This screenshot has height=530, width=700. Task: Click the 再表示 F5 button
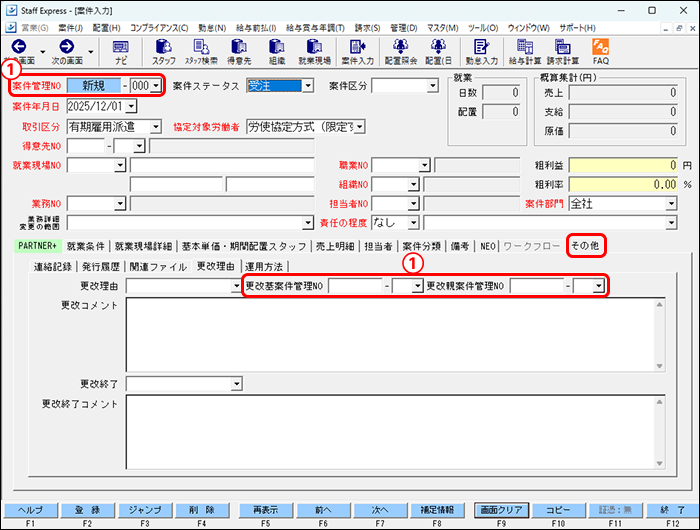tap(266, 510)
